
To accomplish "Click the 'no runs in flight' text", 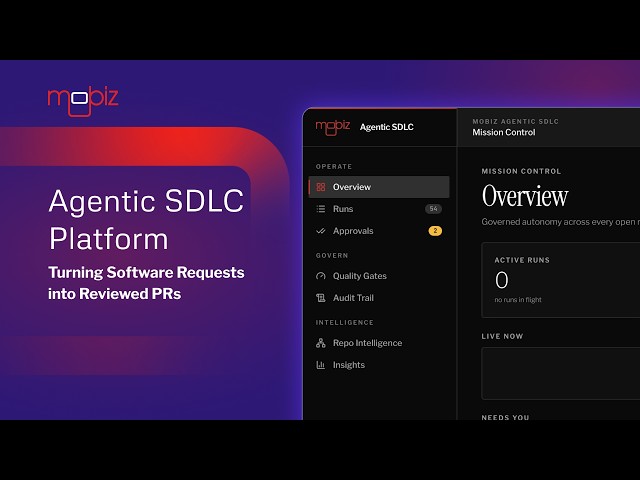I will pyautogui.click(x=518, y=300).
